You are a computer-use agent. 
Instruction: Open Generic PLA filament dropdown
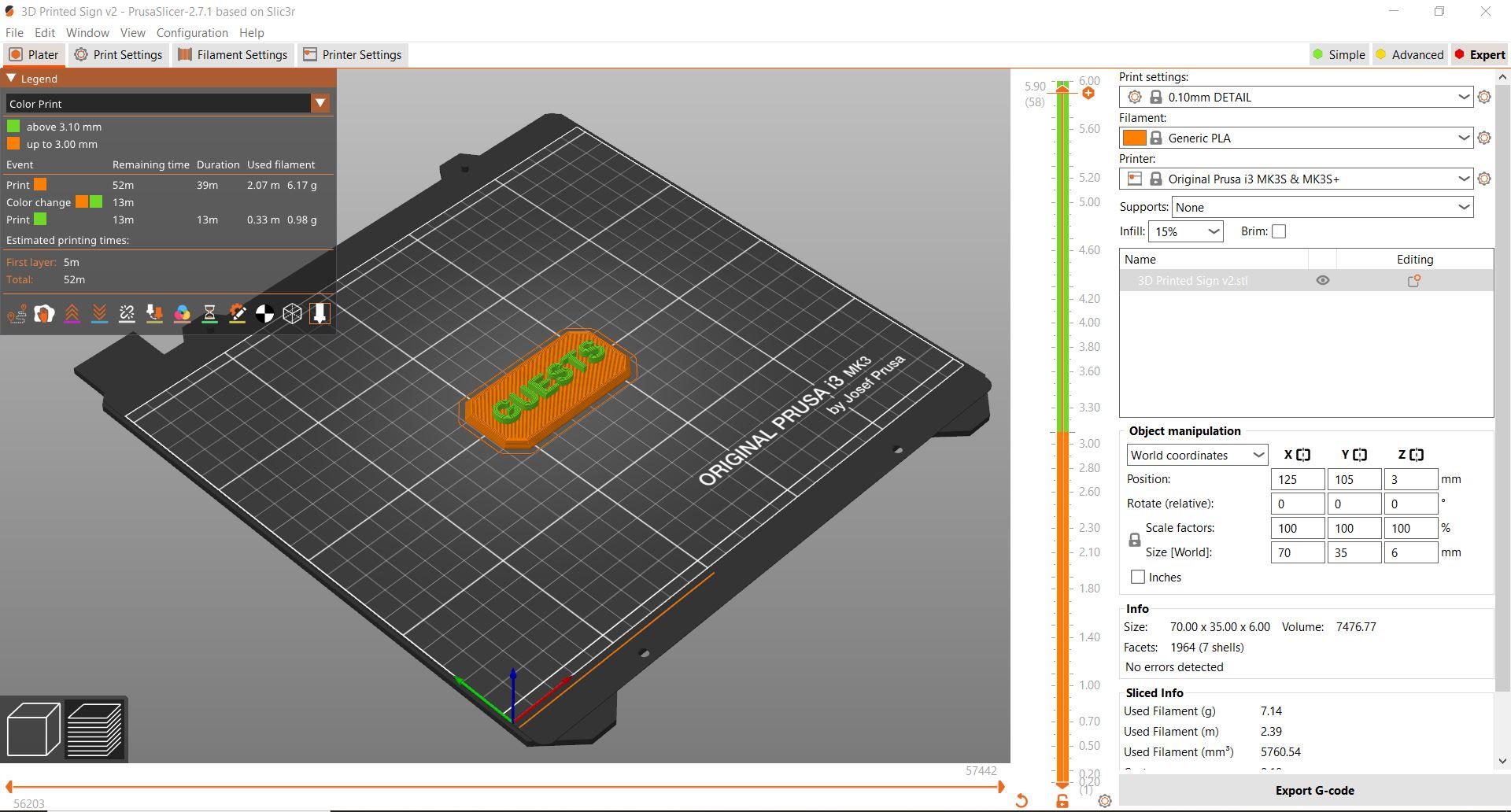(1296, 138)
